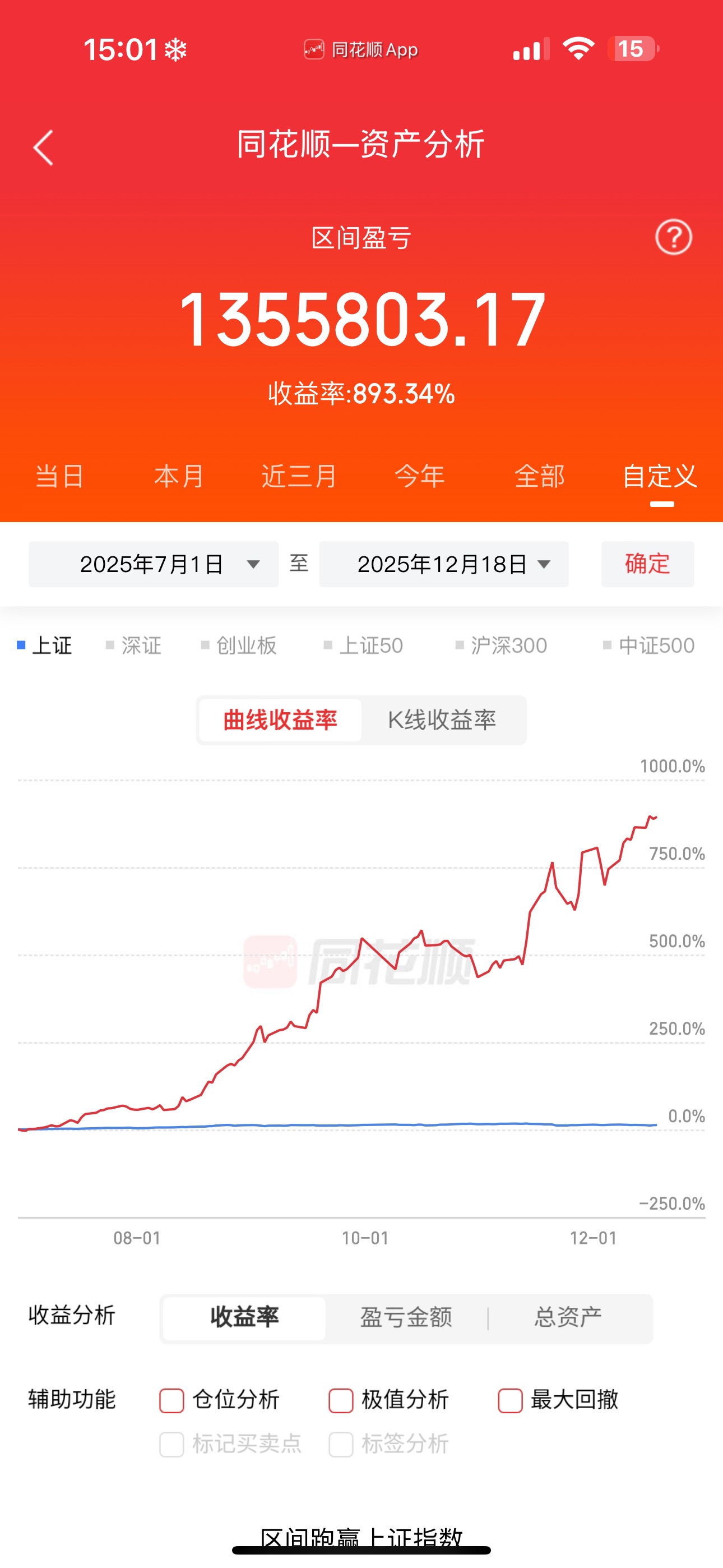Switch to the 近三月 tab

pos(299,476)
